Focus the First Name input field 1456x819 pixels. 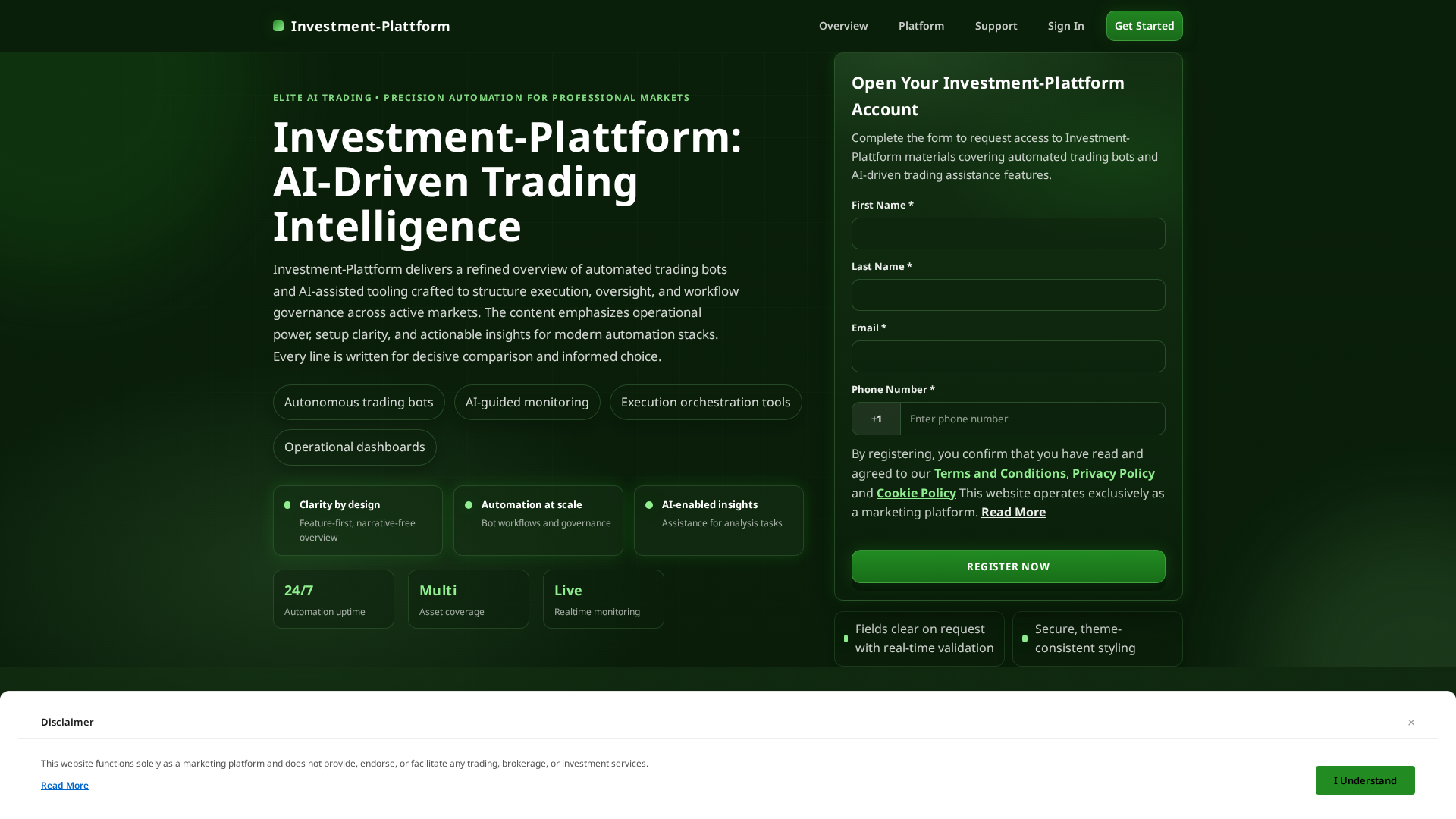[1008, 234]
